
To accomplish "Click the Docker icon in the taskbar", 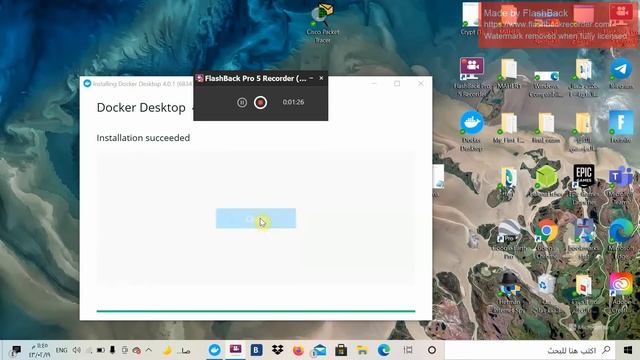I will pyautogui.click(x=214, y=350).
